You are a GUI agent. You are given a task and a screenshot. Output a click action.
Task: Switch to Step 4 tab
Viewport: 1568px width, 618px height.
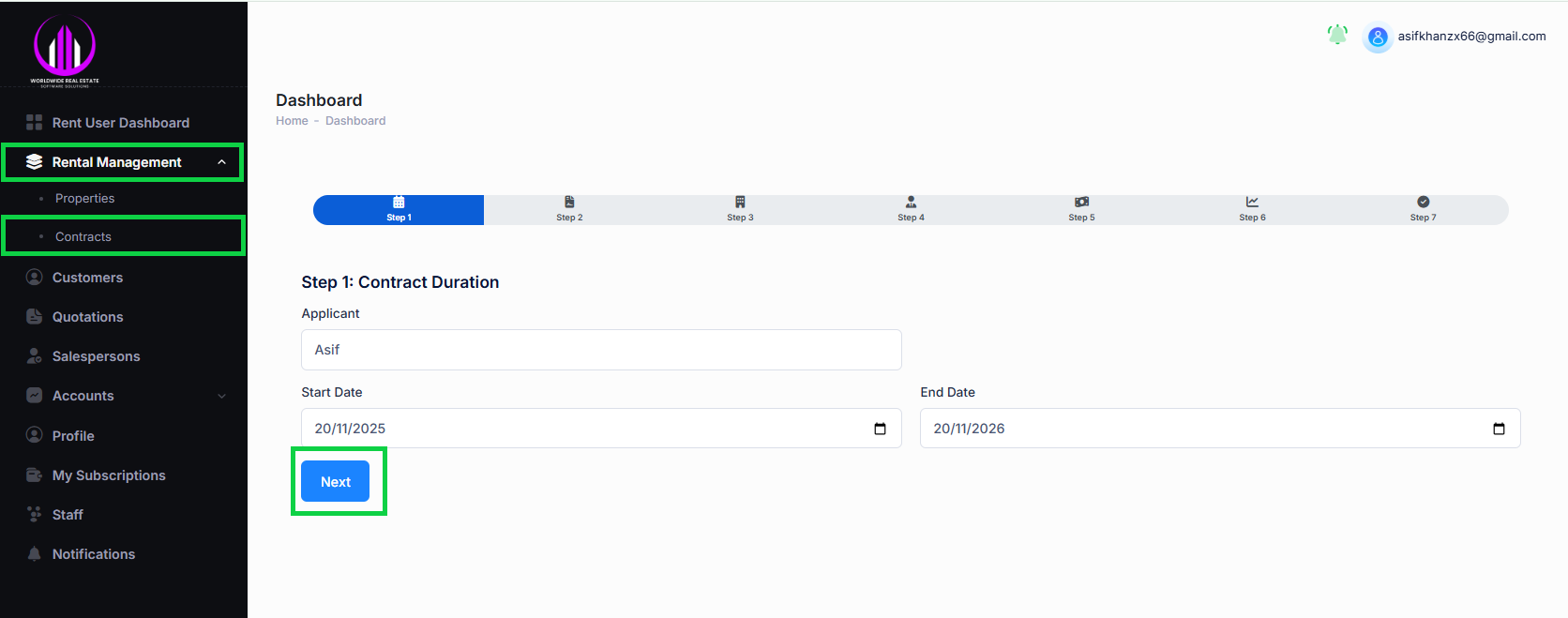click(911, 210)
